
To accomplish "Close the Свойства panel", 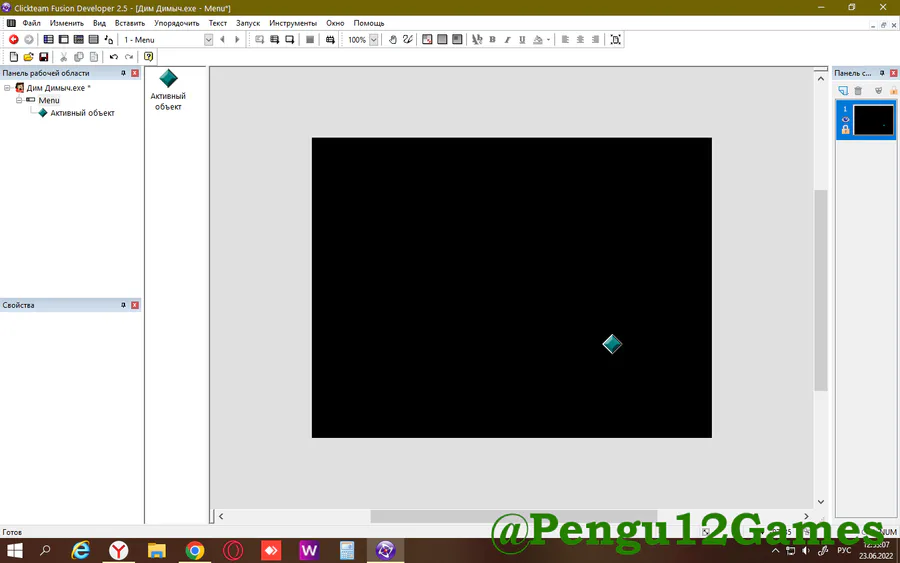I will coord(135,305).
